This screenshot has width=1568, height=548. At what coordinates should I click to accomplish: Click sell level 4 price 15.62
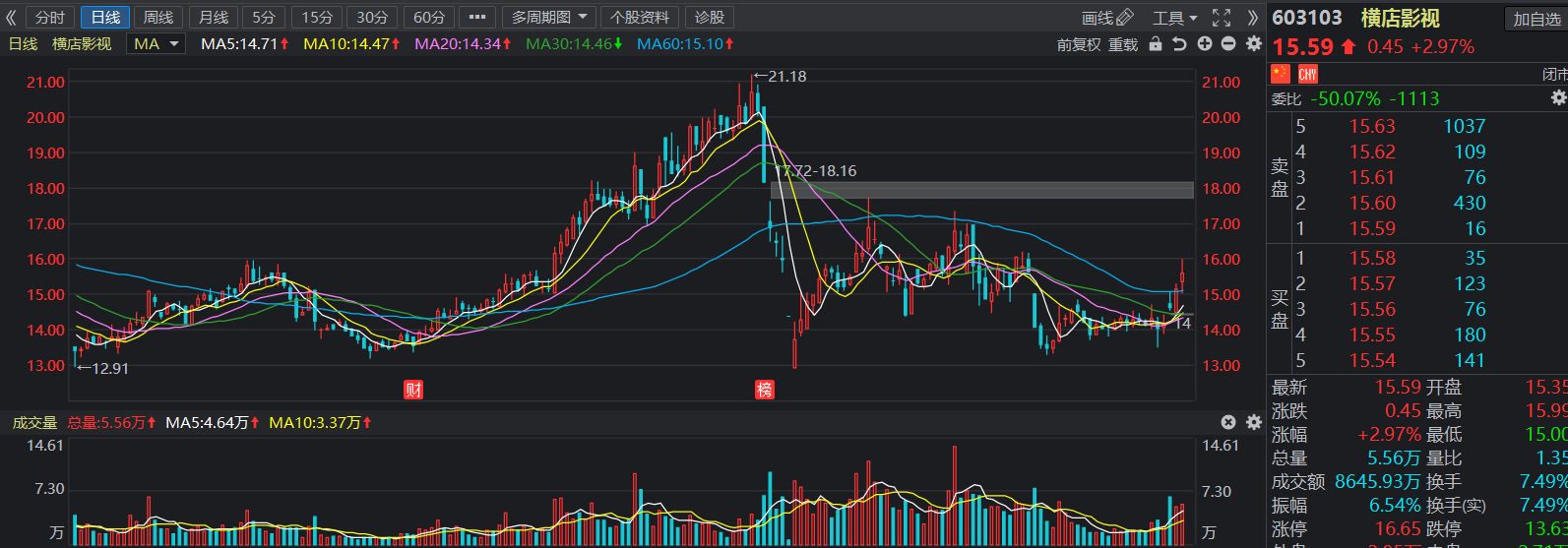click(x=1372, y=152)
